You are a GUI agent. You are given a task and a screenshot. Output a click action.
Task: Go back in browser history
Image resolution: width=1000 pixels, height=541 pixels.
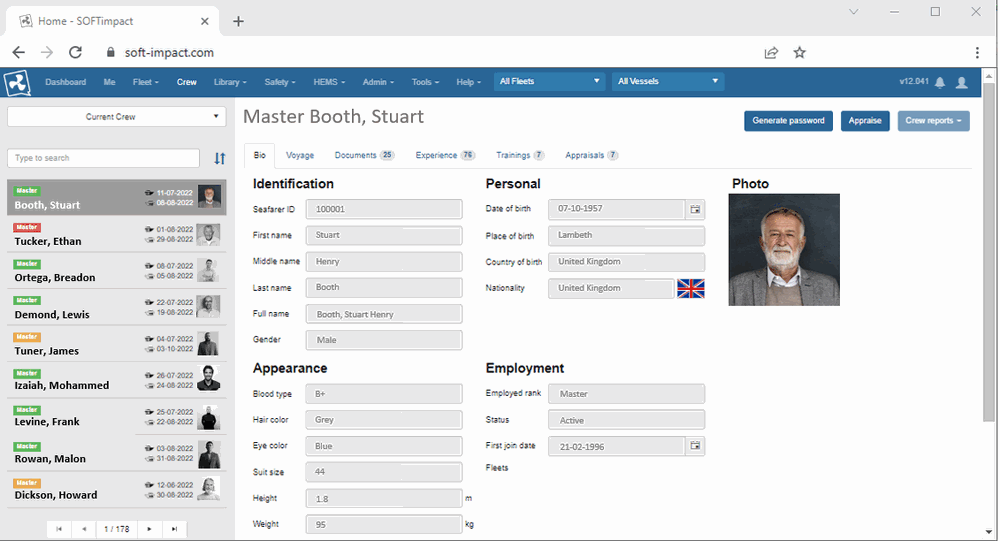18,52
